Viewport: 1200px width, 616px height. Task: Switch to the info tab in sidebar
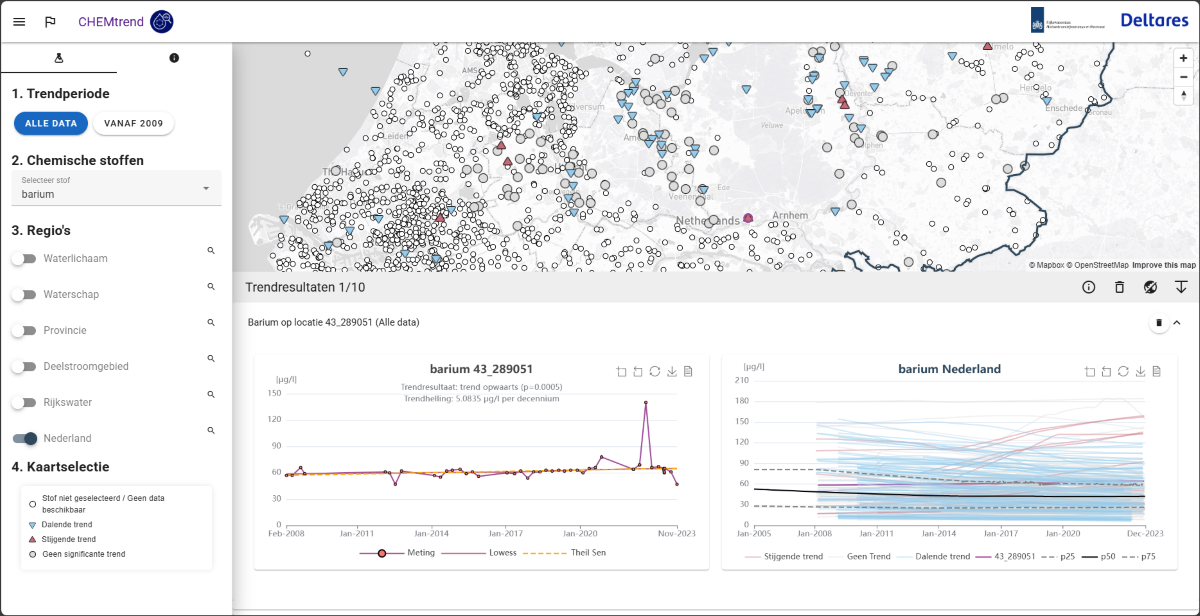[x=174, y=58]
